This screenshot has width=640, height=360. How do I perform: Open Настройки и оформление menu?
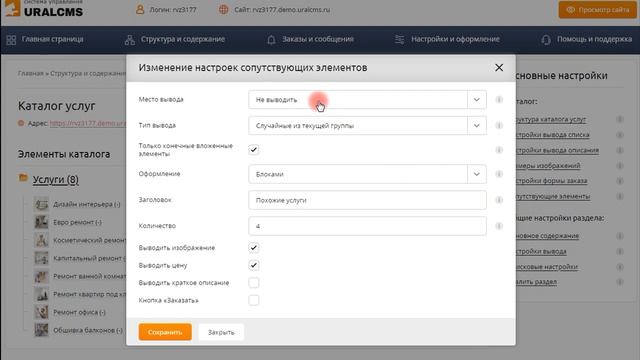tap(447, 40)
